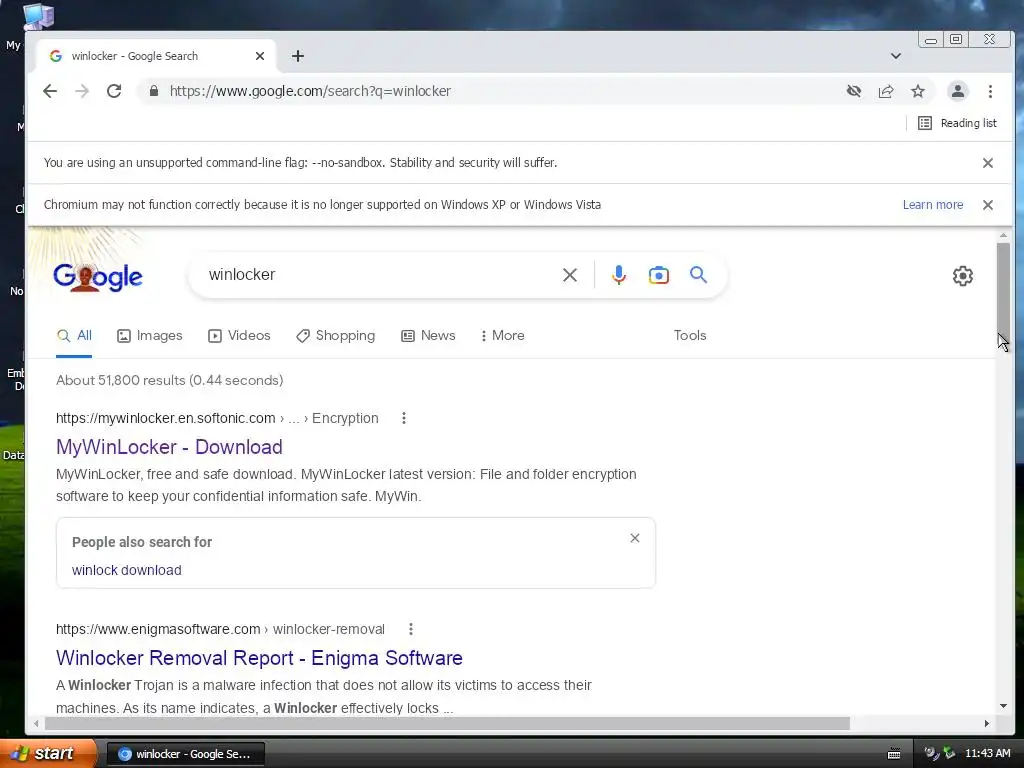Open options for the softonic result
This screenshot has height=768, width=1024.
click(404, 419)
